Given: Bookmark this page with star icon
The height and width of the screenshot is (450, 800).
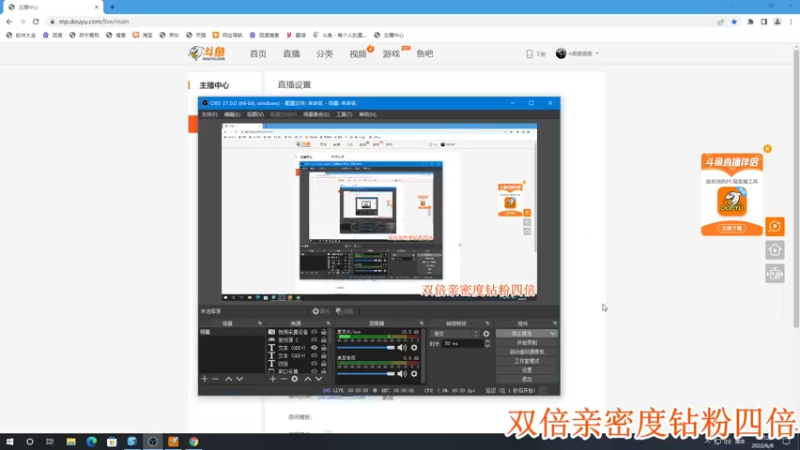Looking at the screenshot, I should point(734,21).
